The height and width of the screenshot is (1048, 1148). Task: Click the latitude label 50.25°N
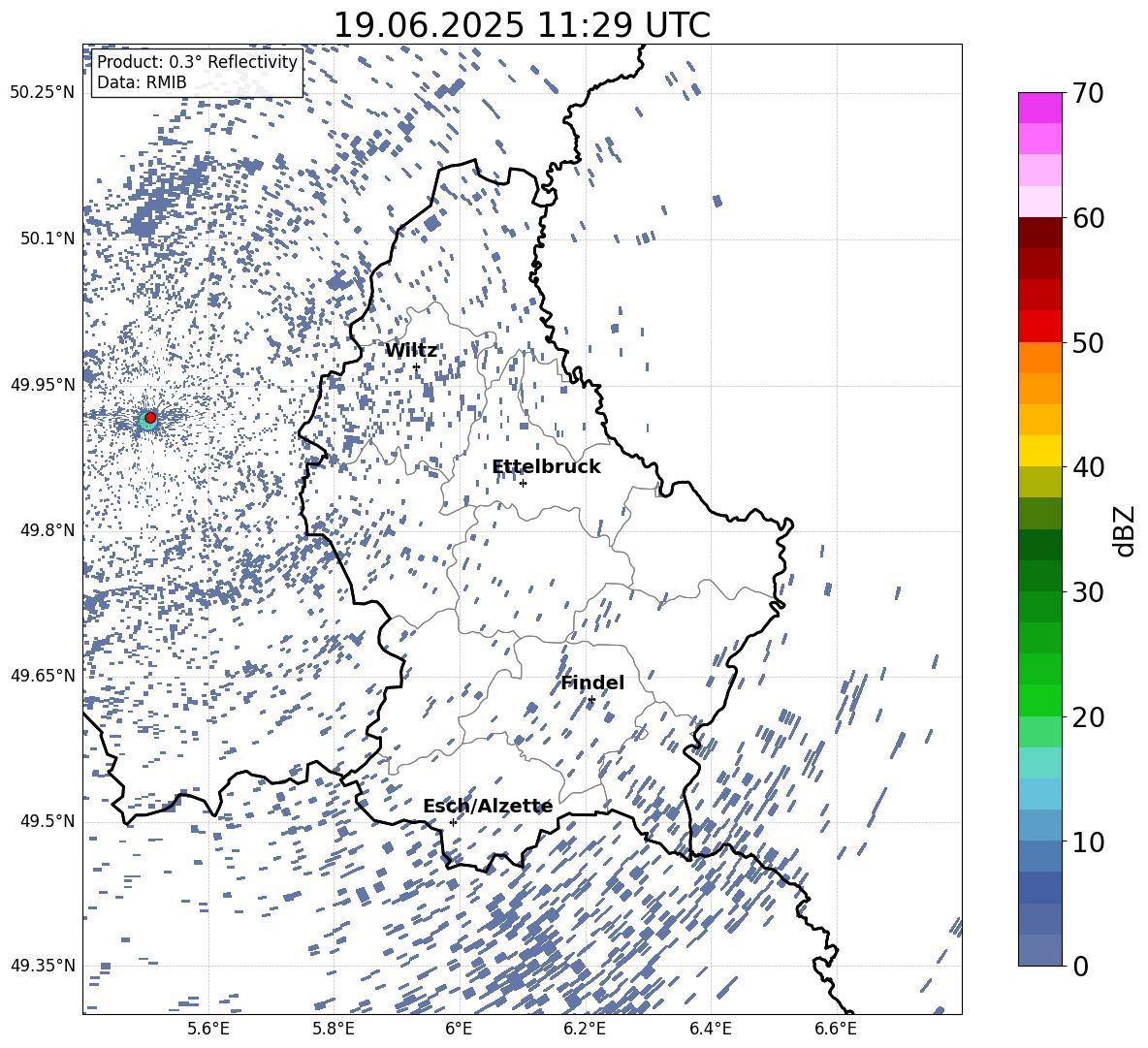(43, 93)
